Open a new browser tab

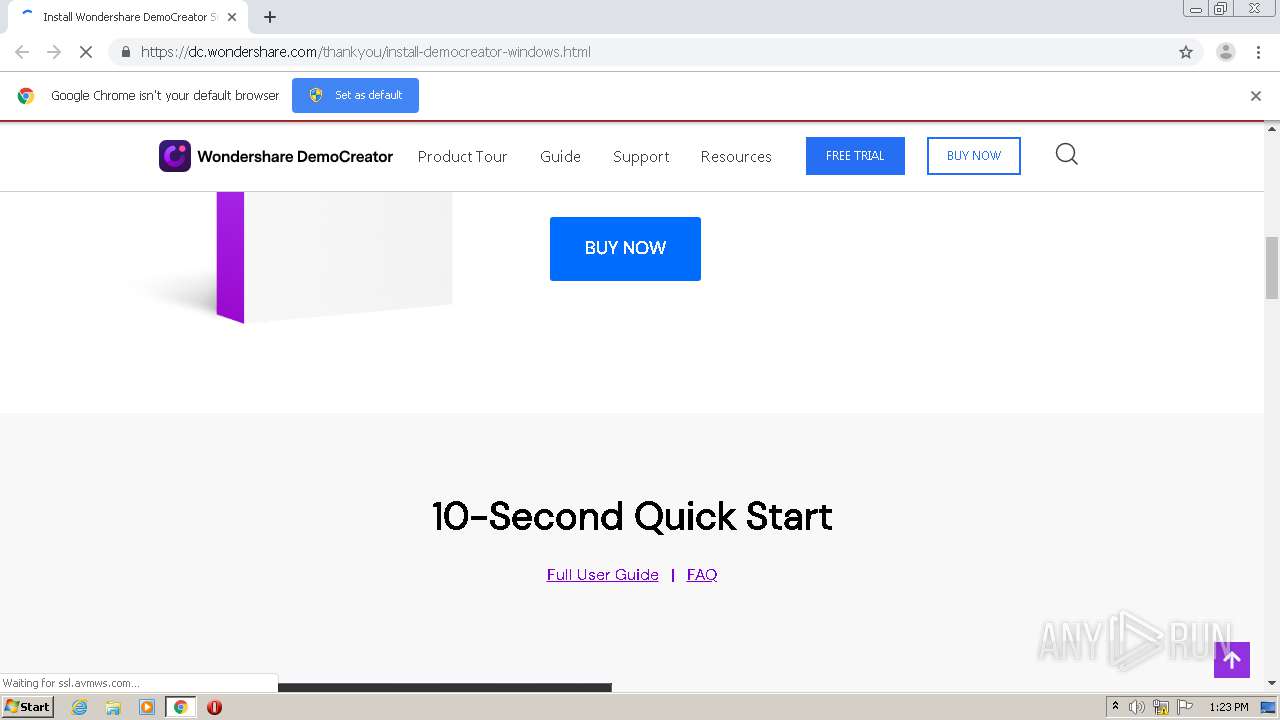click(270, 17)
